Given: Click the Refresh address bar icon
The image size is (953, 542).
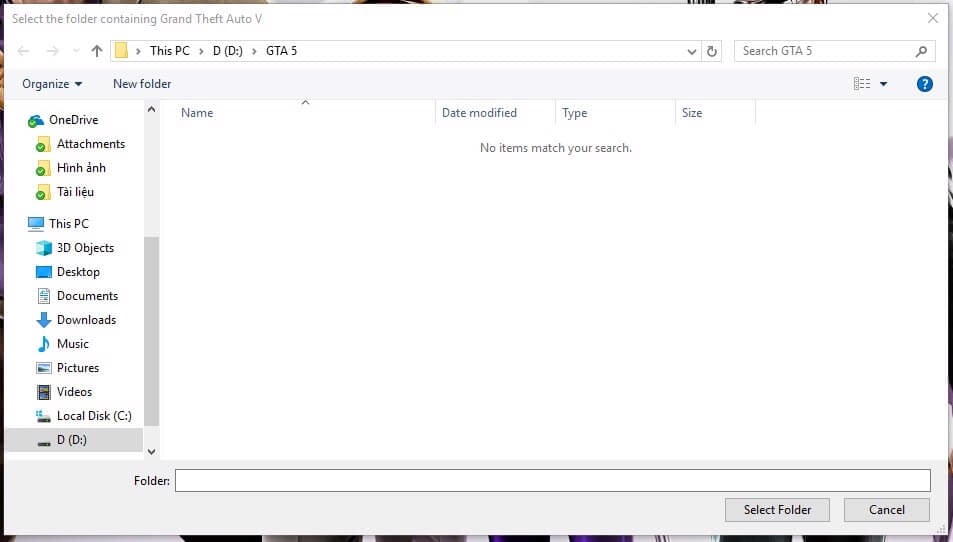Looking at the screenshot, I should tap(712, 51).
